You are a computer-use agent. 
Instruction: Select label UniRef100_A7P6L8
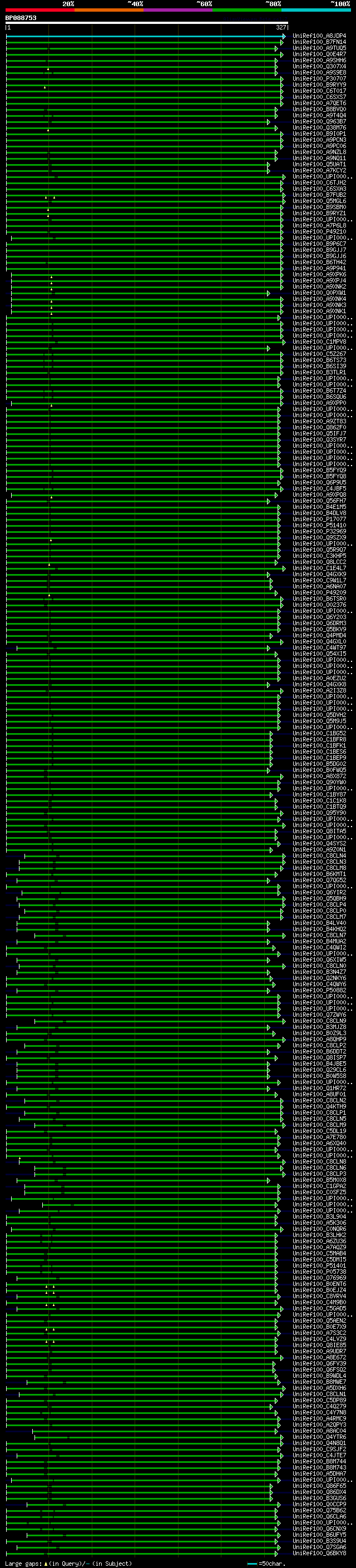(x=319, y=226)
